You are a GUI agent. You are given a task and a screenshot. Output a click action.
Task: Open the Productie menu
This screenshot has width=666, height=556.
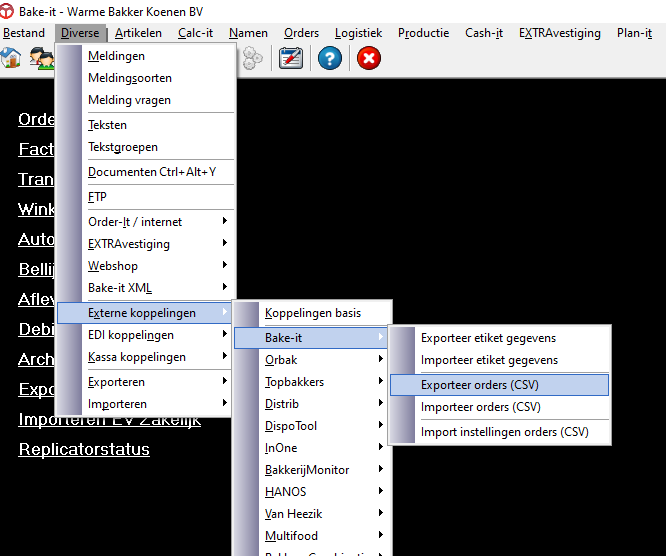coord(423,33)
